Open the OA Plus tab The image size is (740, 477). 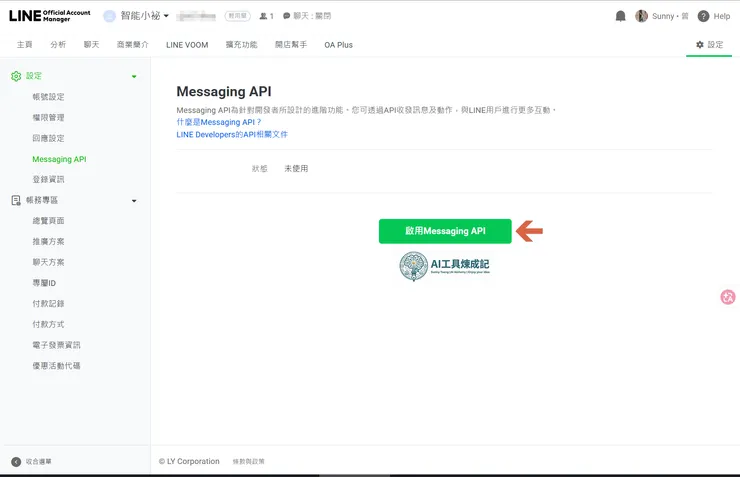(338, 45)
